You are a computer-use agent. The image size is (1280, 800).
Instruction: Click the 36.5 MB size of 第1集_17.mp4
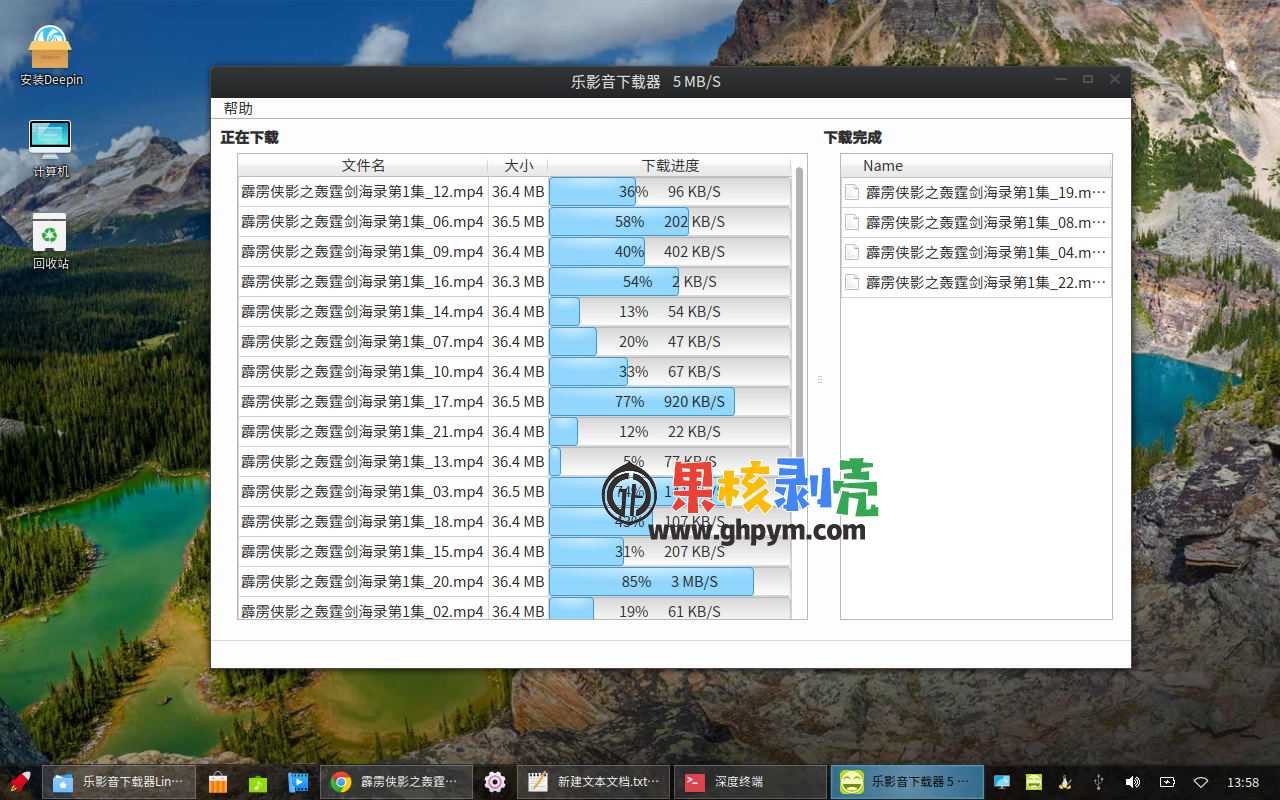coord(518,402)
